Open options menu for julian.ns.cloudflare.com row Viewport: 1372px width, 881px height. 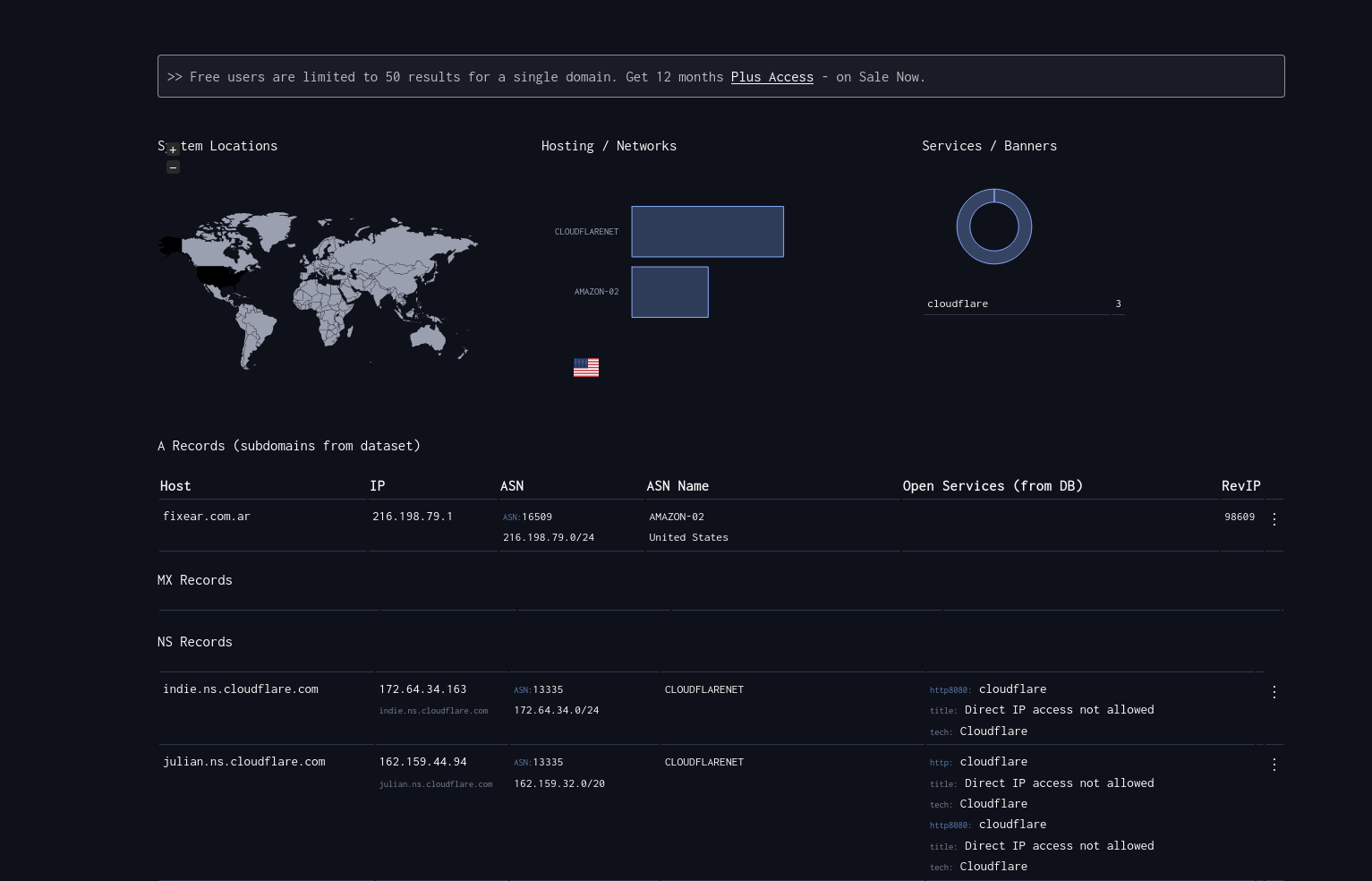click(x=1274, y=765)
